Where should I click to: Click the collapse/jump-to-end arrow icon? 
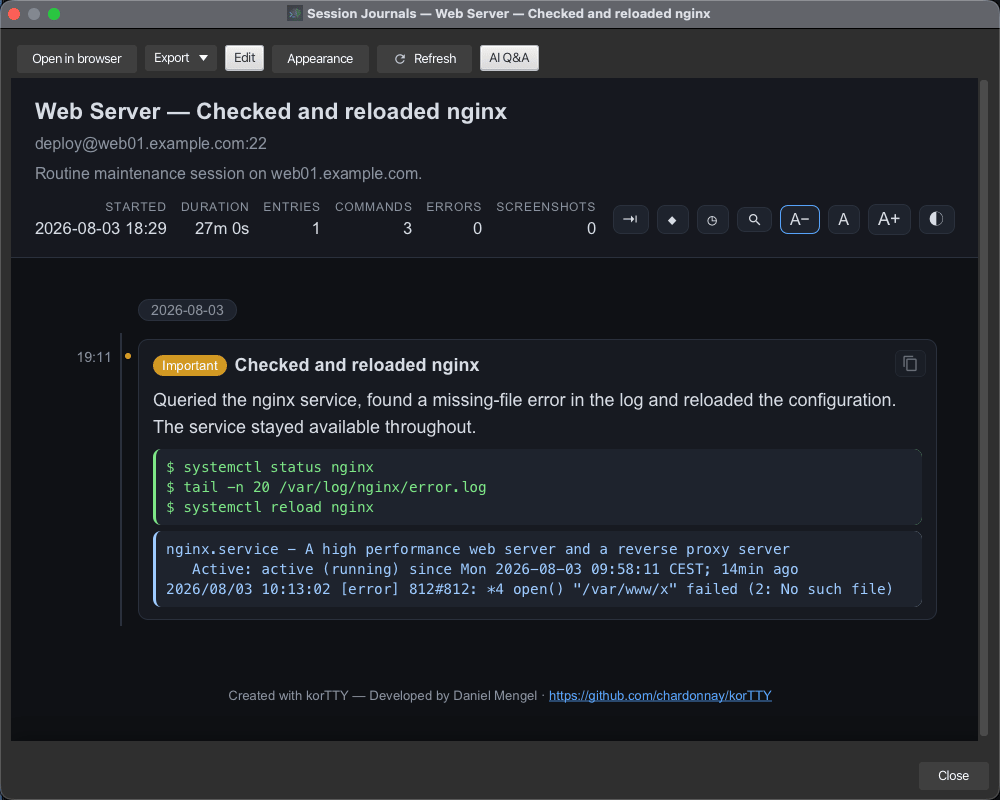pos(630,219)
